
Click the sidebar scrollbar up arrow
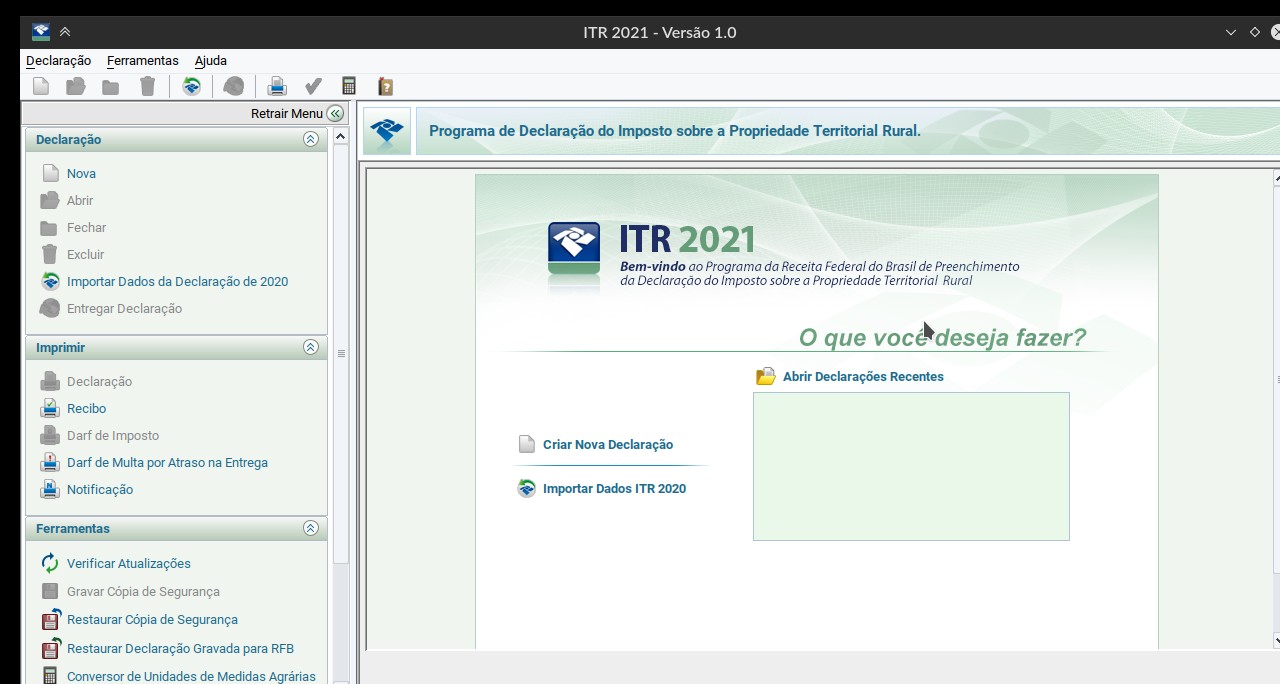click(341, 136)
